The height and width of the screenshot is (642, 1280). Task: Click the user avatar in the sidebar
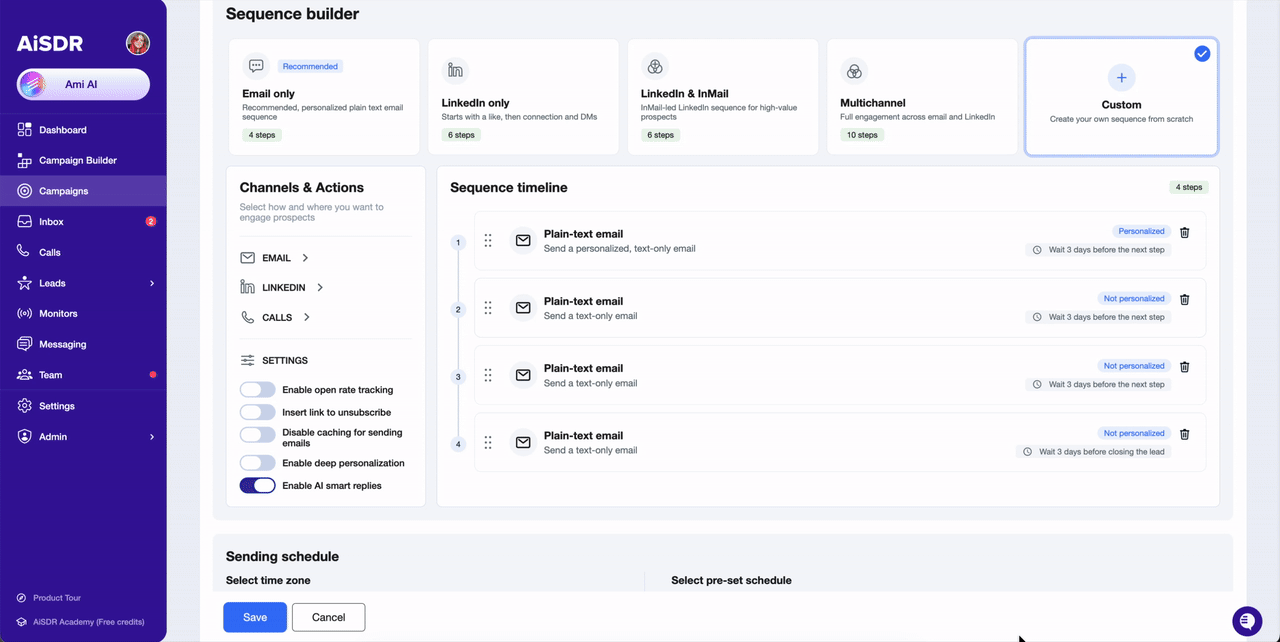pyautogui.click(x=138, y=43)
